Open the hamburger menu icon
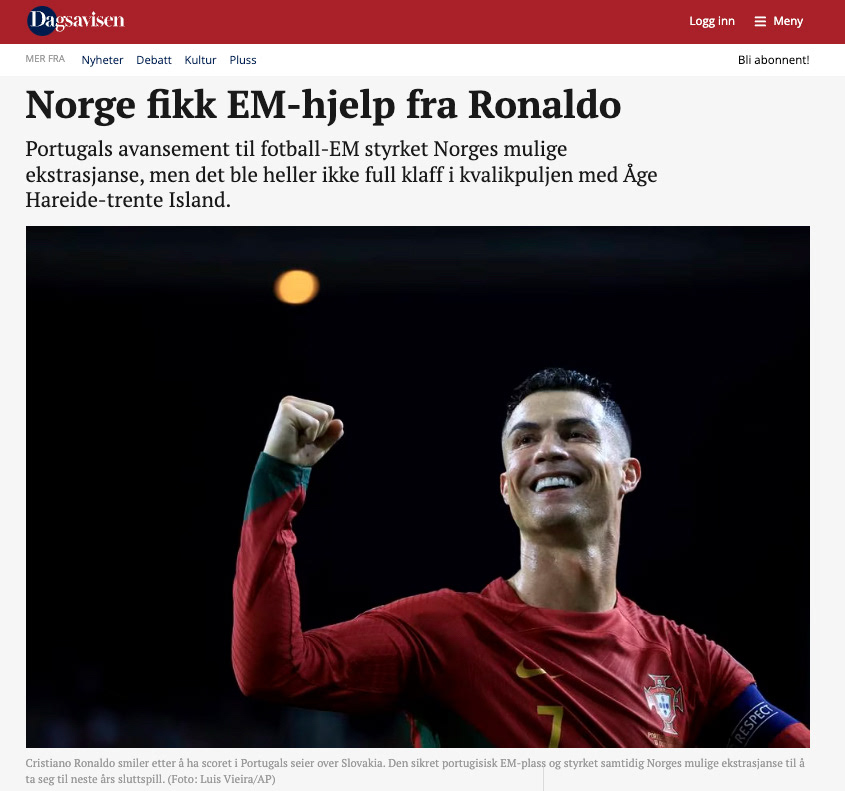The width and height of the screenshot is (845, 791). [760, 22]
